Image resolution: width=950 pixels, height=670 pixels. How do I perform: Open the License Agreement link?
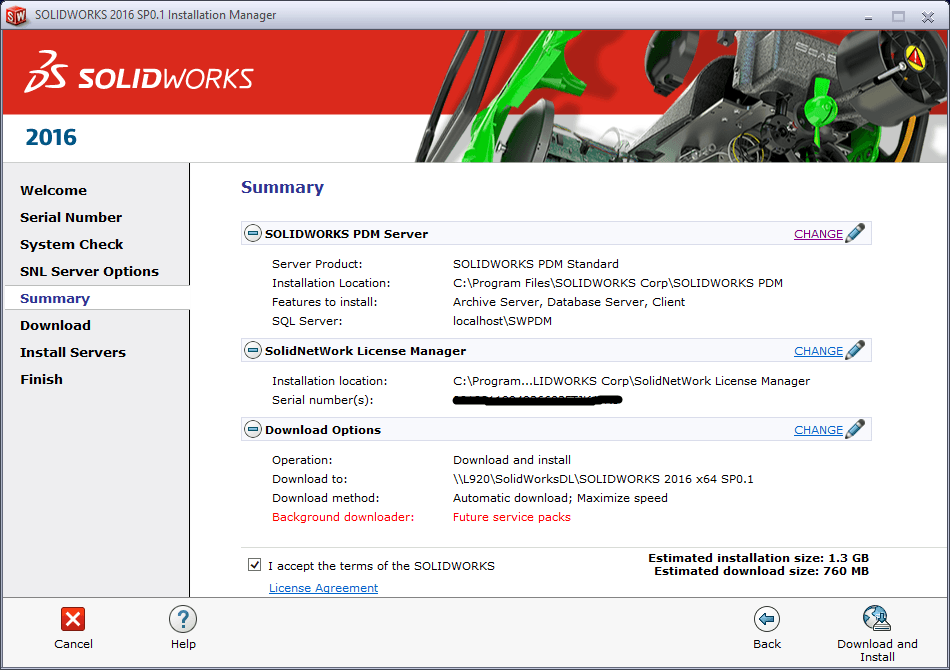[323, 588]
